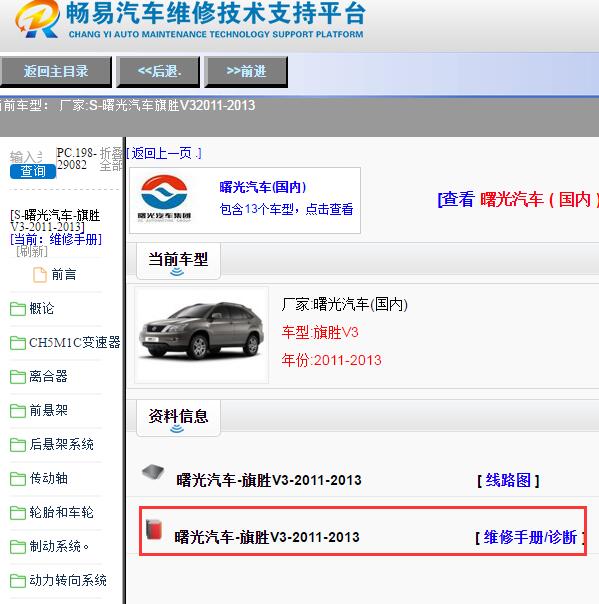Select the 当前车型 tab

(x=178, y=261)
